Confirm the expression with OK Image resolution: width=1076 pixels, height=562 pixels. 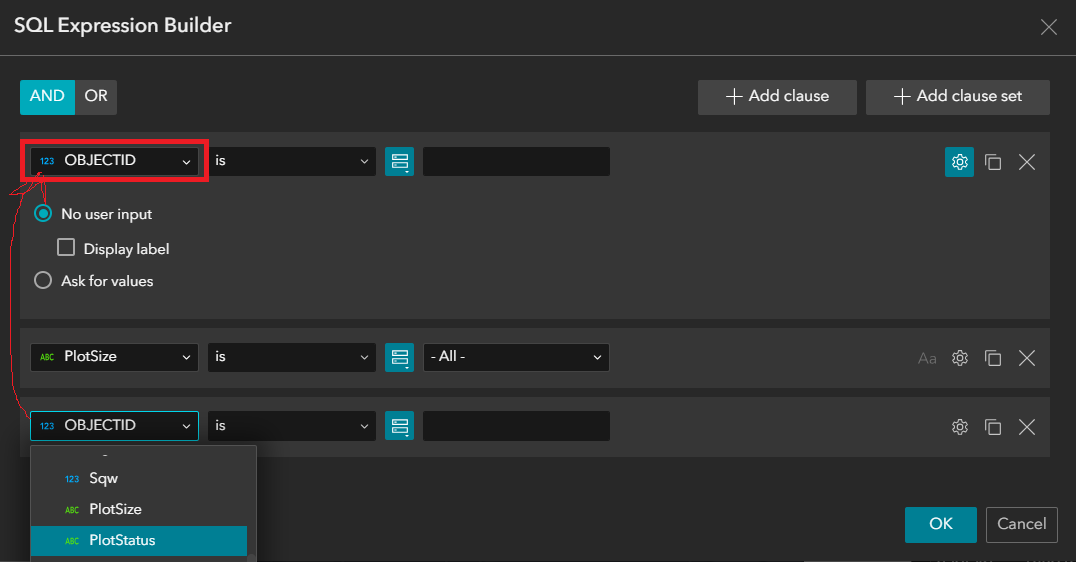(940, 524)
